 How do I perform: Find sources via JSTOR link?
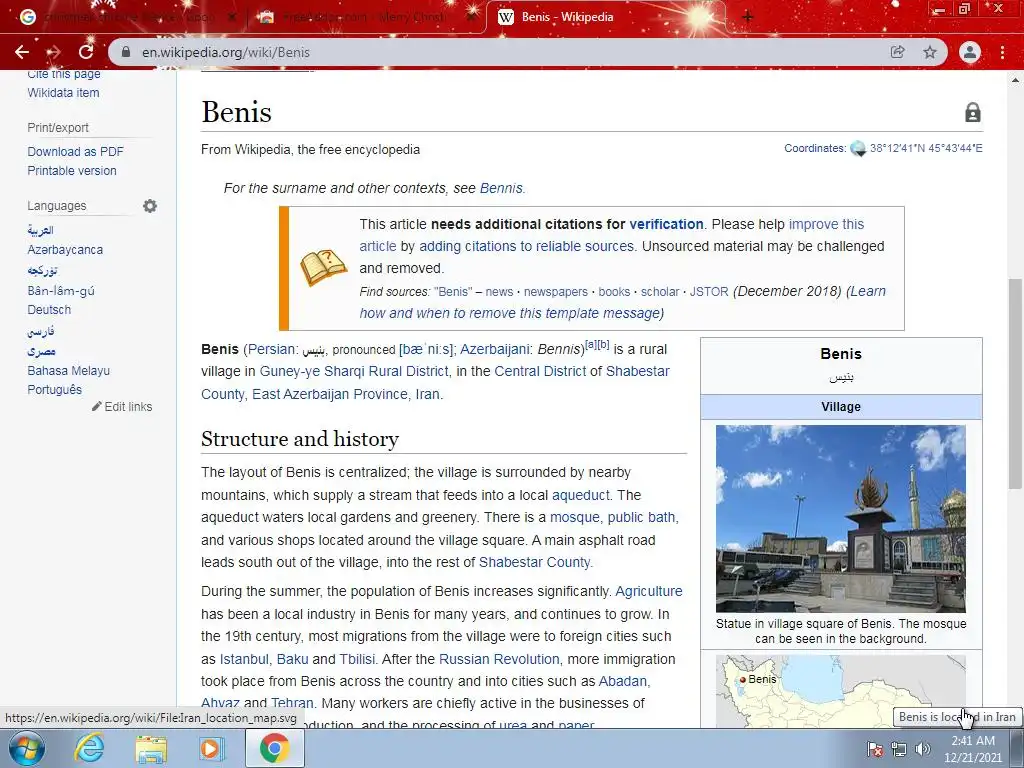click(709, 291)
